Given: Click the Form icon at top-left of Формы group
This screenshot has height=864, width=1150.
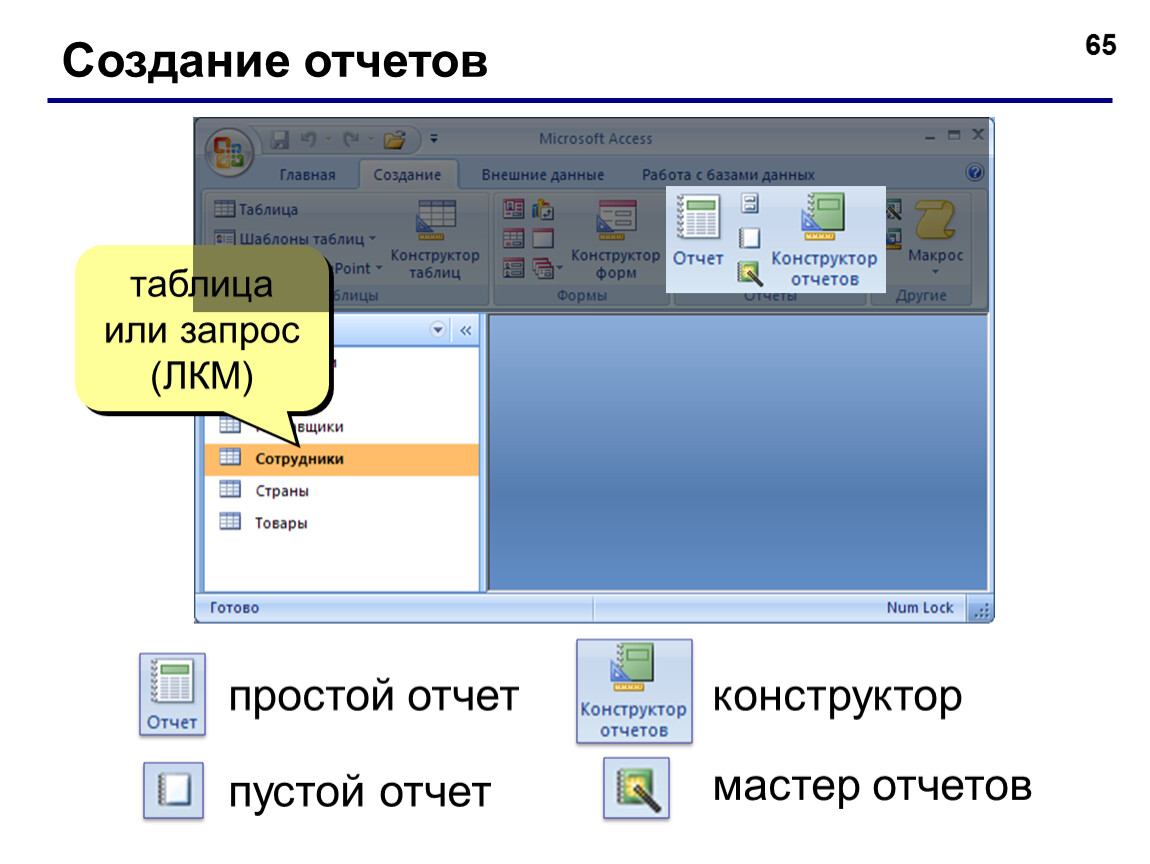Looking at the screenshot, I should (513, 210).
